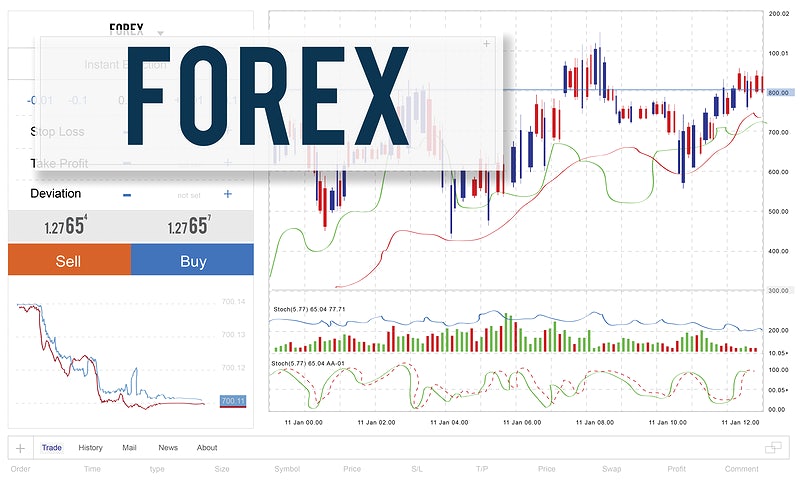Open the FOREX symbol dropdown arrow
The image size is (800, 480).
[x=160, y=33]
